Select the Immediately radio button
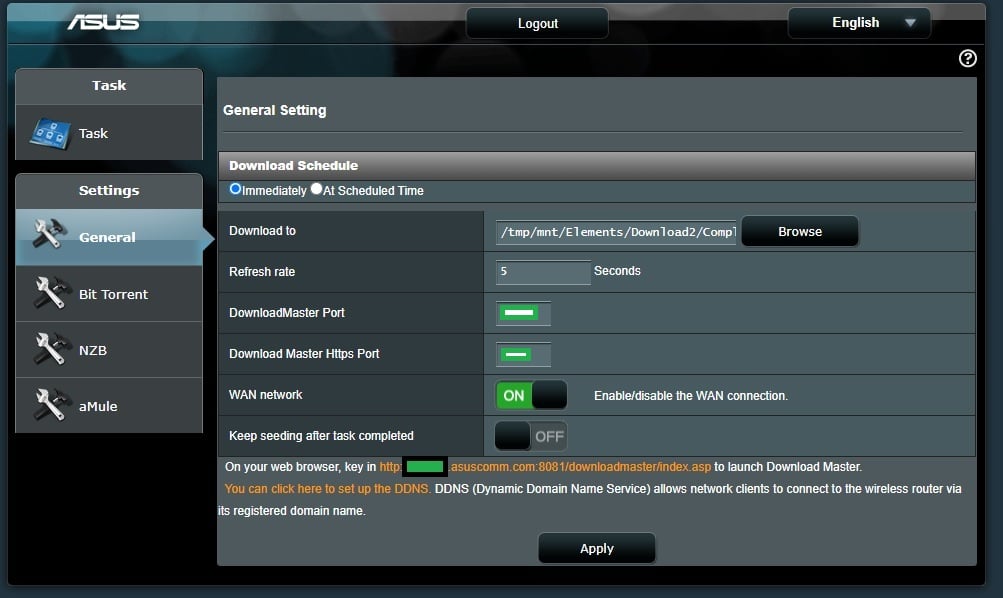1003x598 pixels. click(235, 189)
